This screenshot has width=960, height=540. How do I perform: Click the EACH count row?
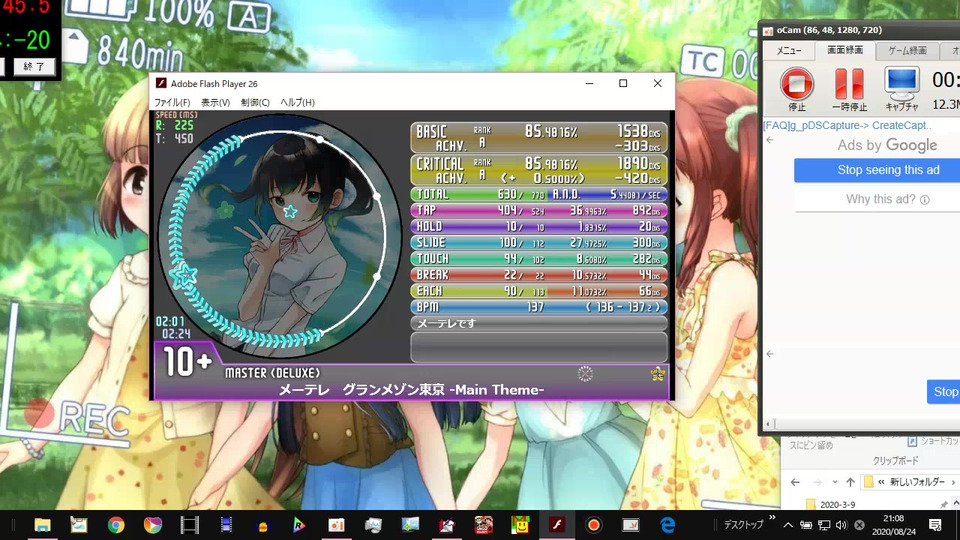point(539,291)
